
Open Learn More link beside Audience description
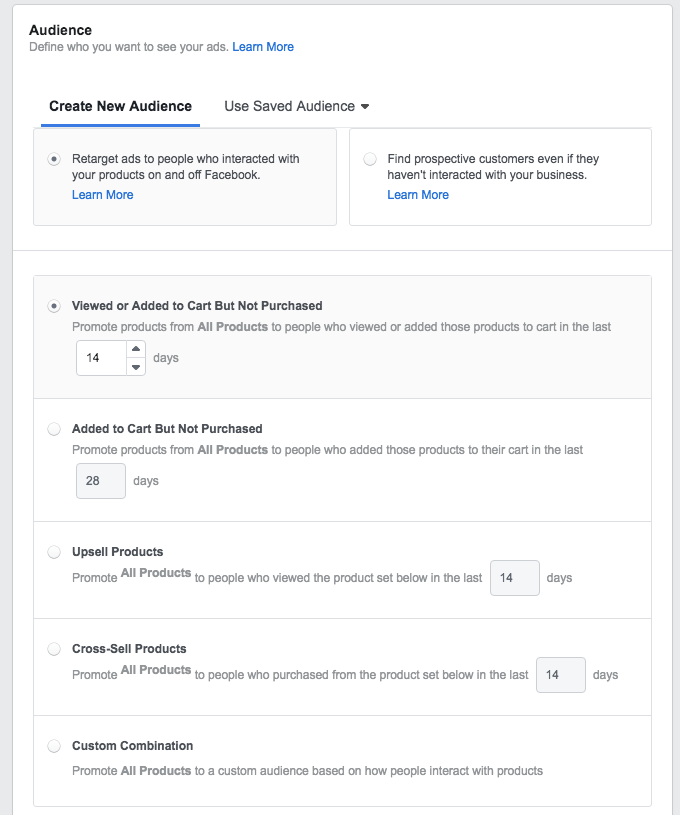coord(263,47)
